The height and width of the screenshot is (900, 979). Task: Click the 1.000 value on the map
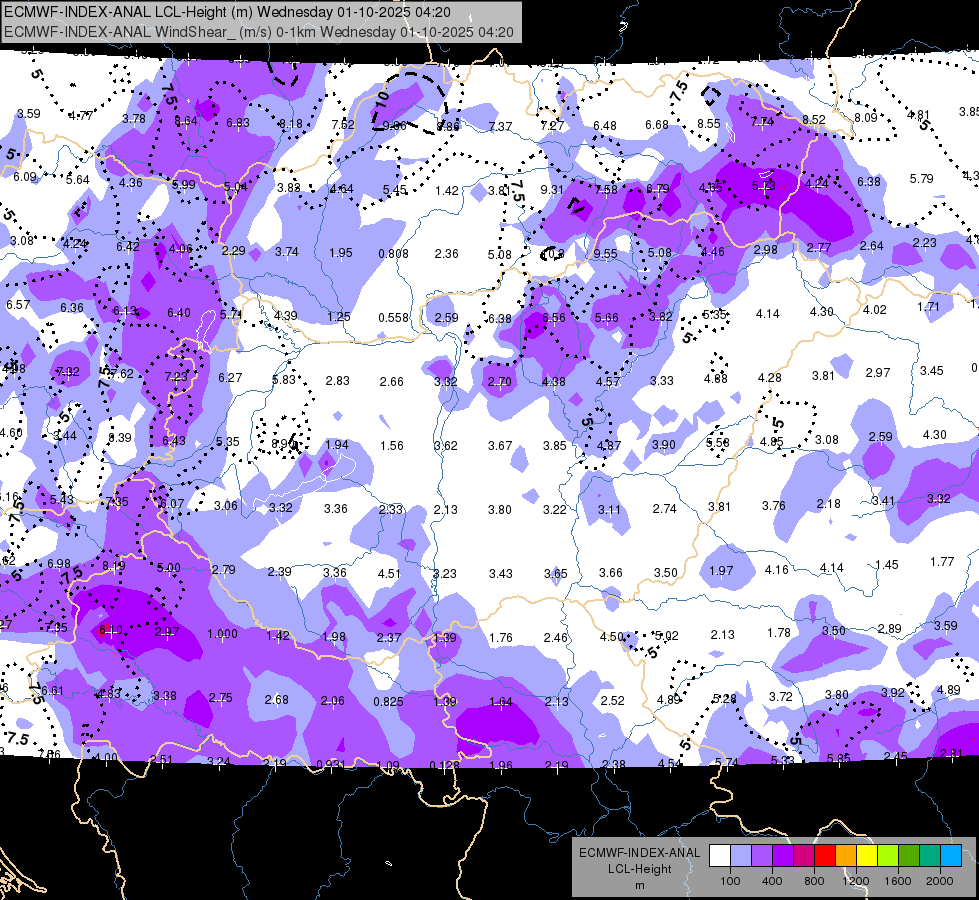[x=222, y=633]
